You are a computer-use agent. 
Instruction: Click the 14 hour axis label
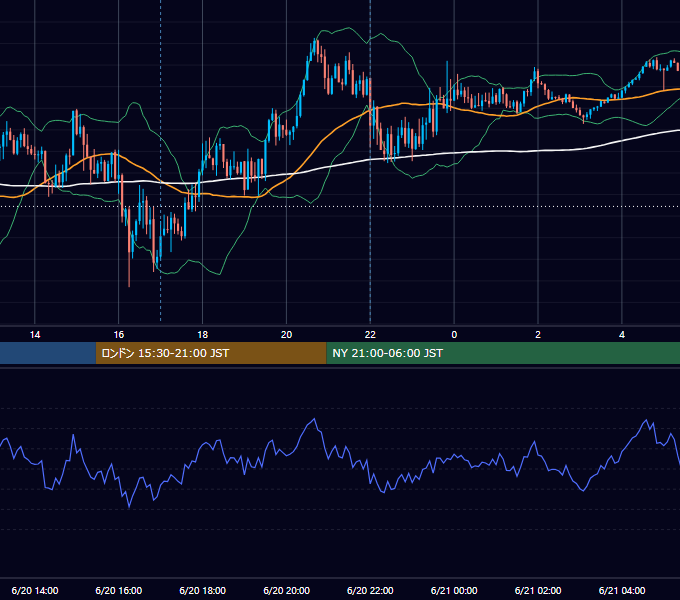tap(35, 335)
